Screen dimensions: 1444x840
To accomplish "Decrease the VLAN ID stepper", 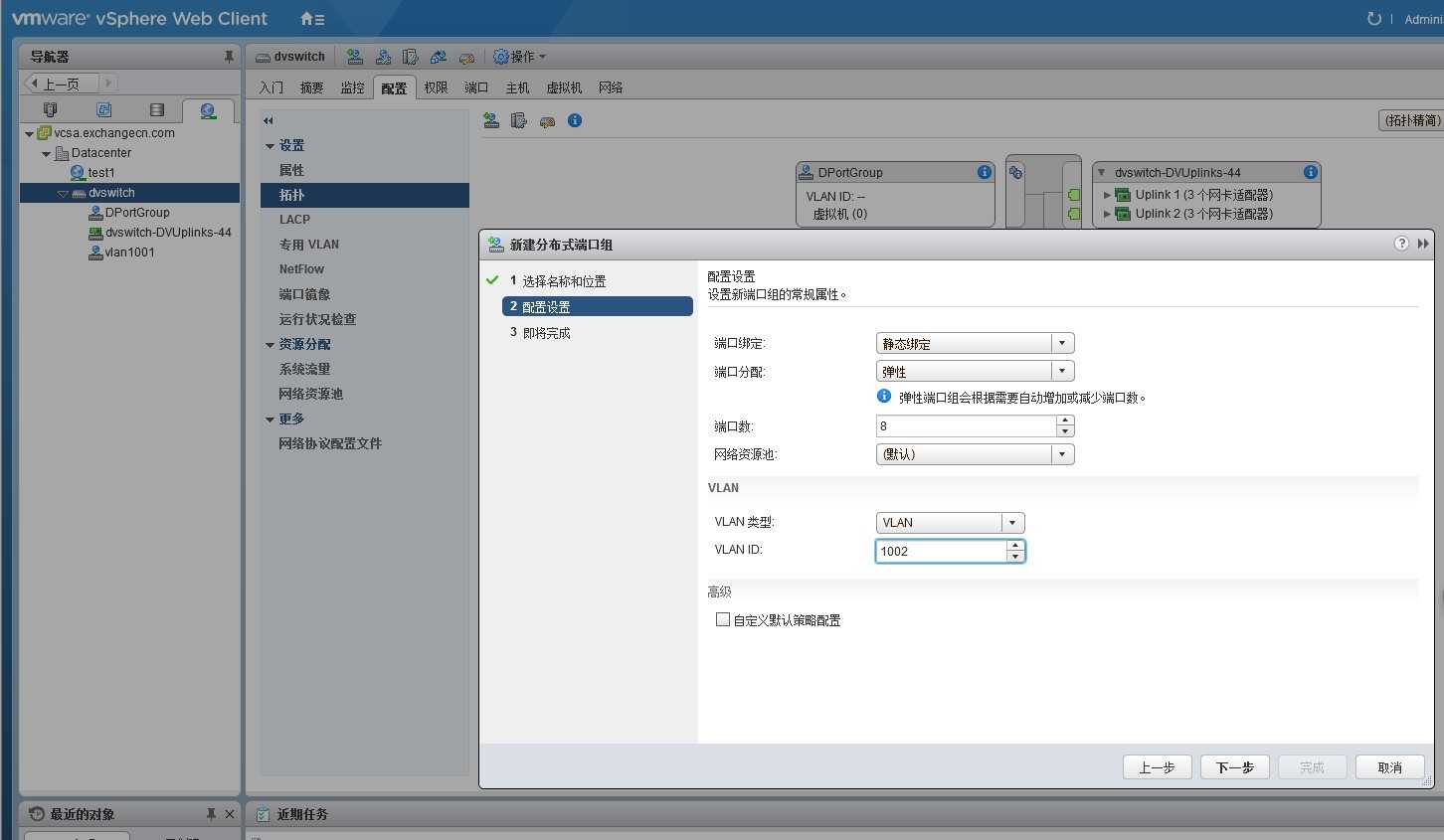I will pos(1015,557).
